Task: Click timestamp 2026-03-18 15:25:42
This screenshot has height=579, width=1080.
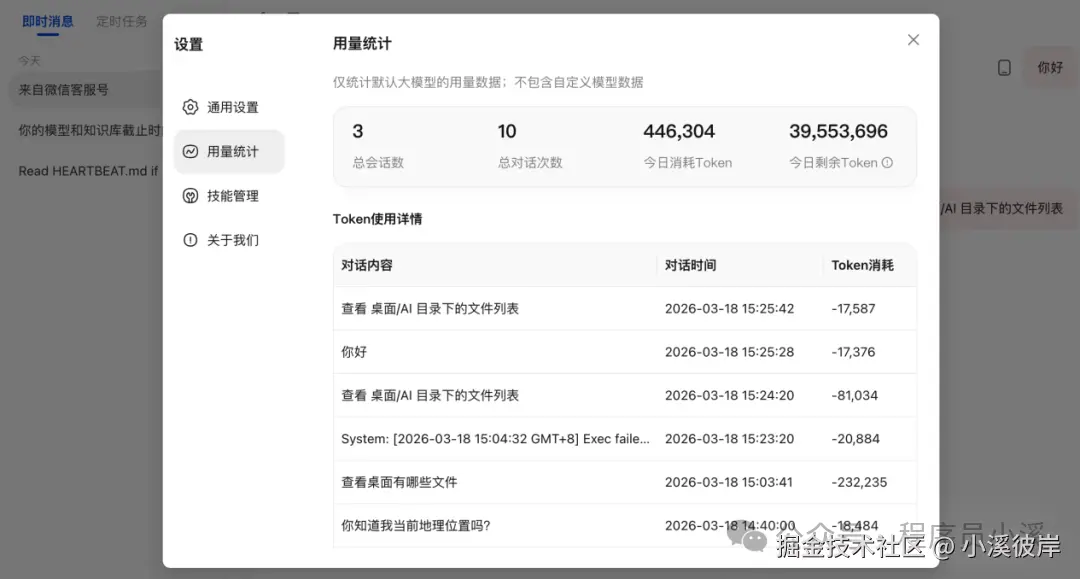Action: click(729, 308)
